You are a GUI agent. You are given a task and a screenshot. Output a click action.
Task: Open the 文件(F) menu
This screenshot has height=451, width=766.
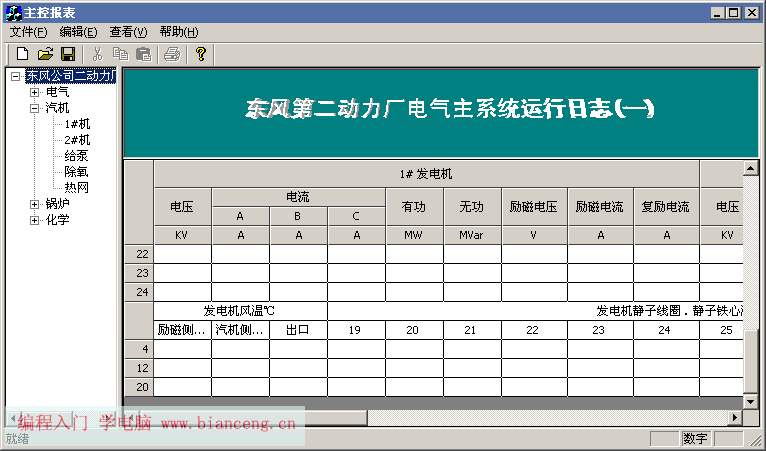[x=28, y=32]
